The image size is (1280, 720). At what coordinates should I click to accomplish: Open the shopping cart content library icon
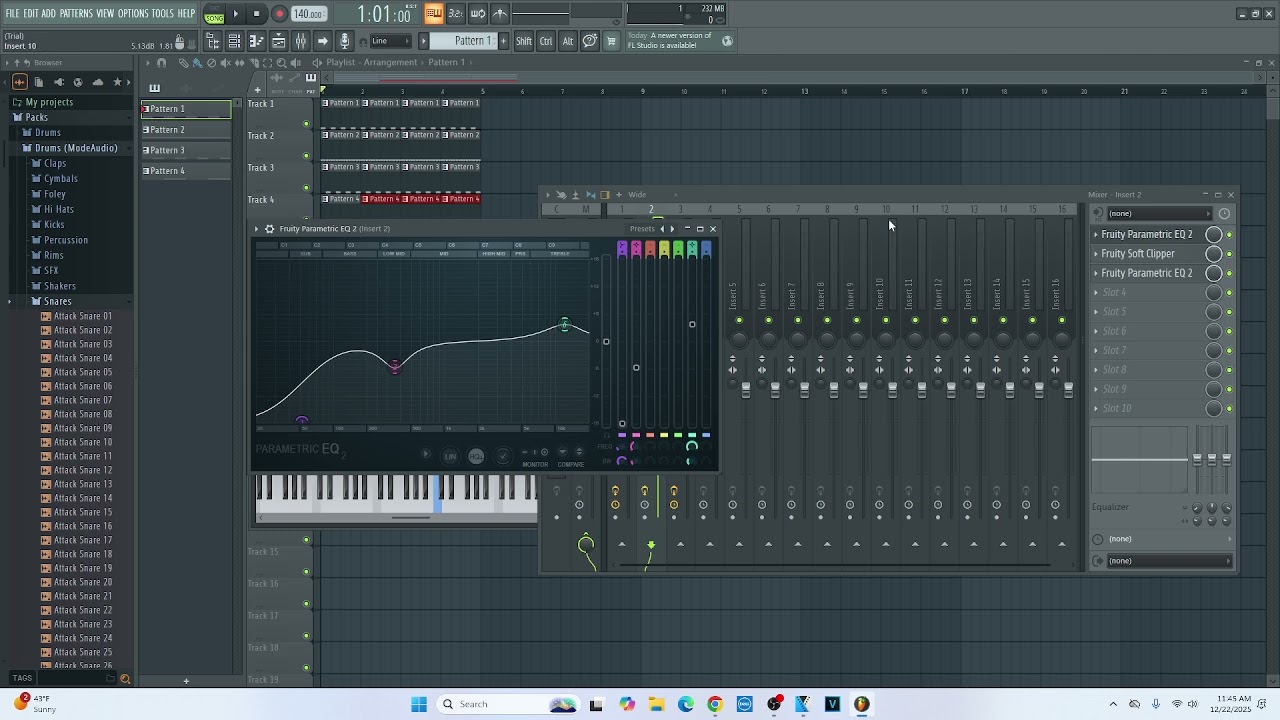click(611, 41)
